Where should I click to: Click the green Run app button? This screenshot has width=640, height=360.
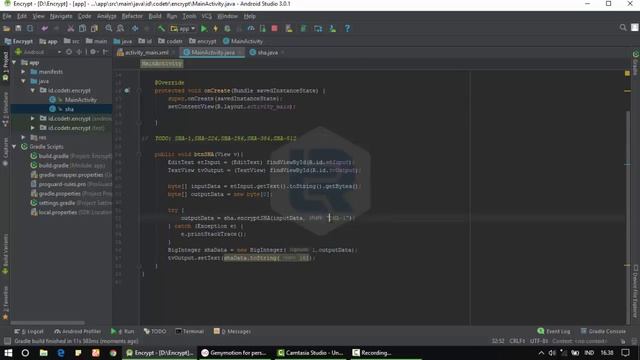click(x=204, y=29)
